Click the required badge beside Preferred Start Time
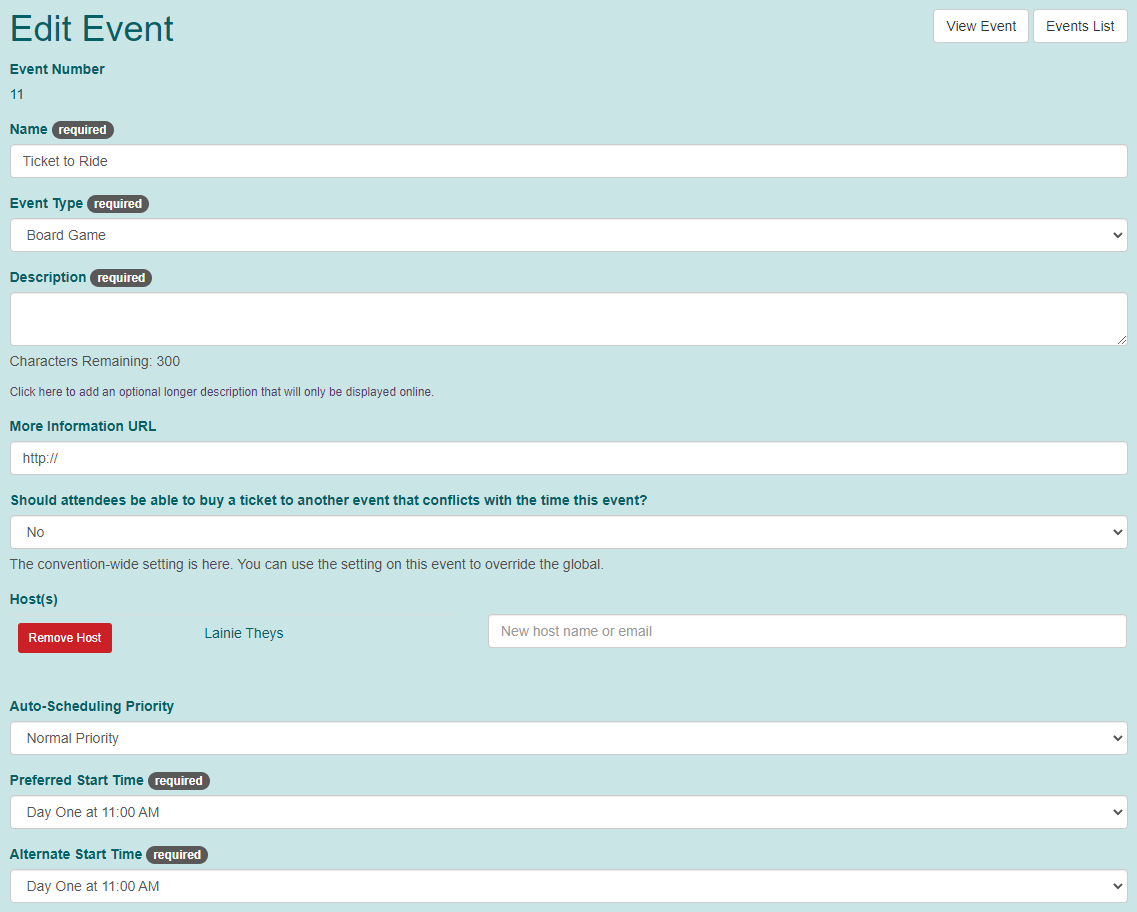 coord(178,781)
